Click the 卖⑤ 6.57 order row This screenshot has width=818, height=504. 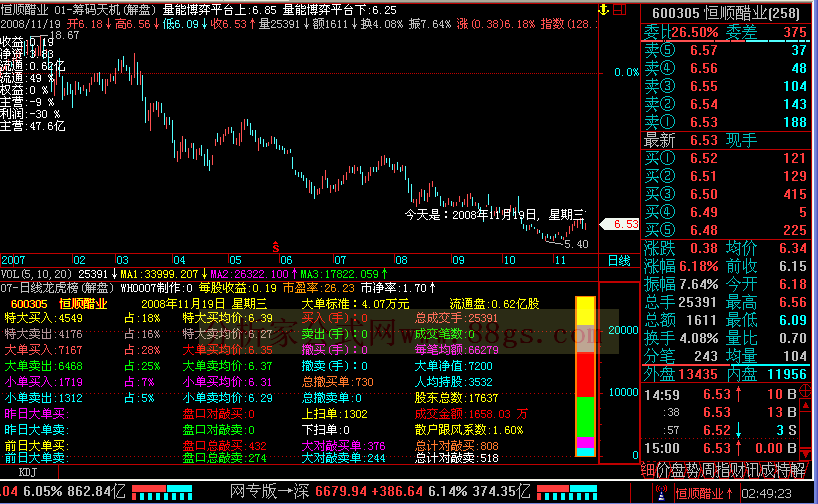click(x=726, y=51)
